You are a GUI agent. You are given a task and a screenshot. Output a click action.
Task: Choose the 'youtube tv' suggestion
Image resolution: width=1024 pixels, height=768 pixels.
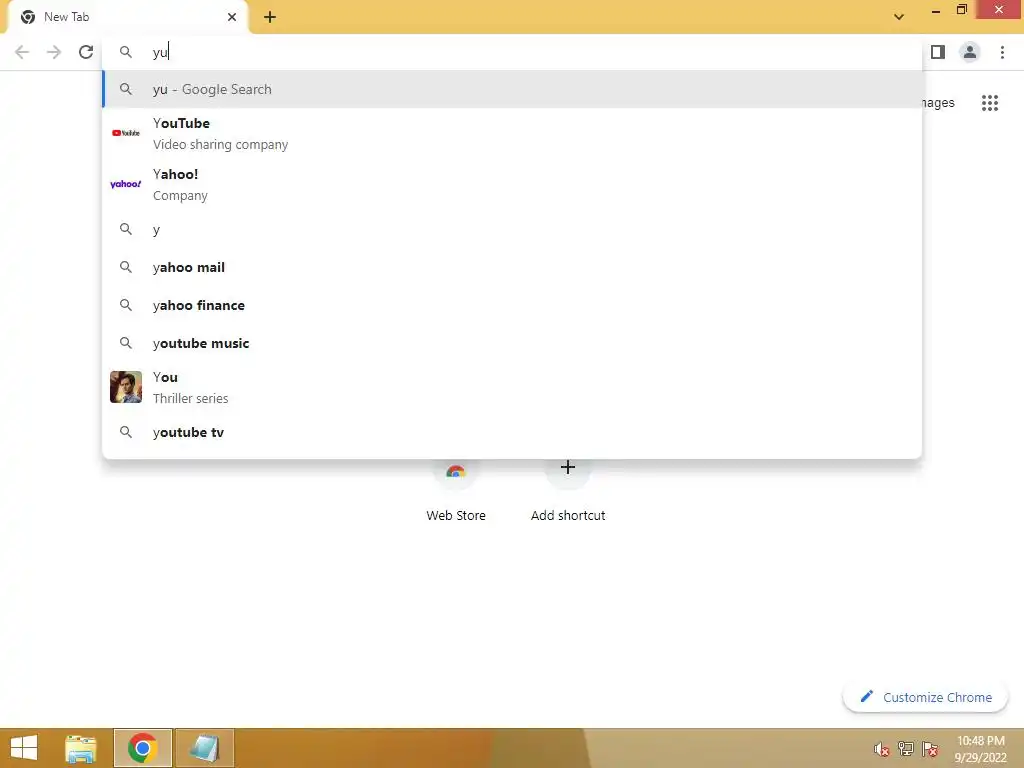[513, 432]
